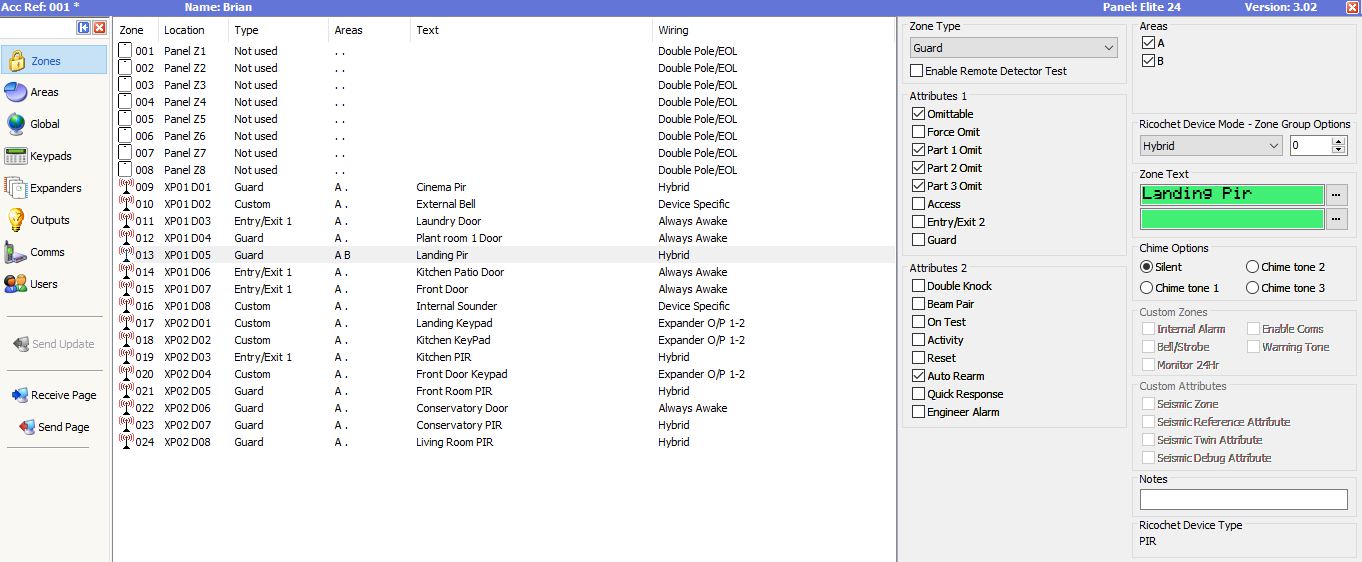Image resolution: width=1362 pixels, height=562 pixels.
Task: Open the Outputs lightbulb section
Action: tap(50, 220)
